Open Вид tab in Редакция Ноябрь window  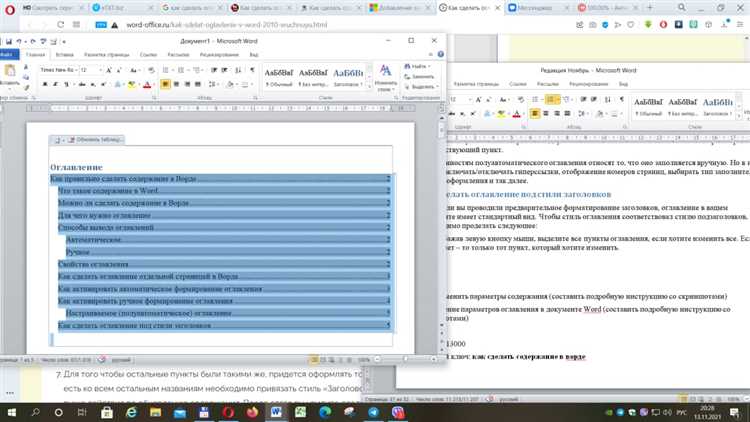point(623,84)
